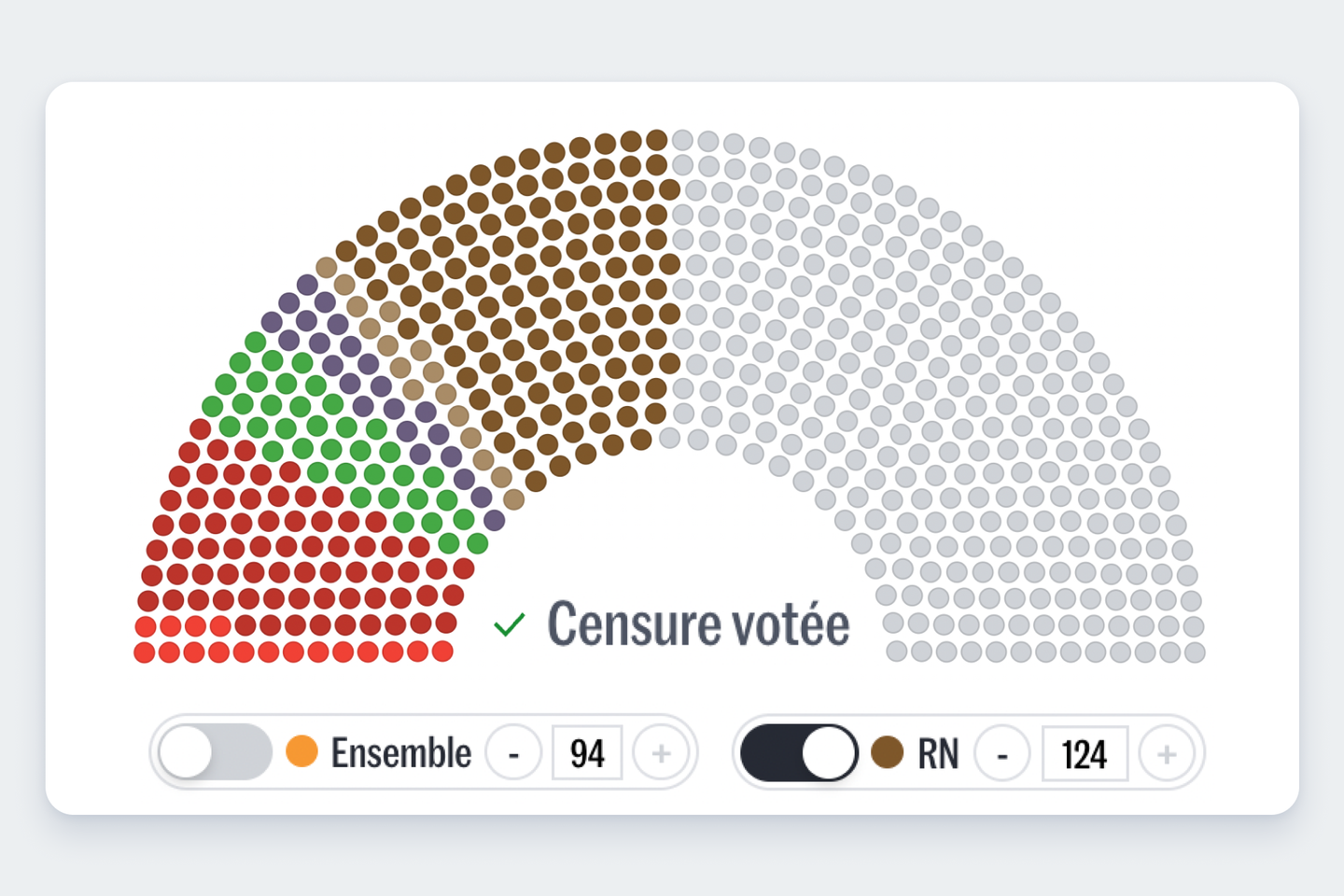The image size is (1344, 896).
Task: Increase Ensemble seats with plus button
Action: coord(661,752)
